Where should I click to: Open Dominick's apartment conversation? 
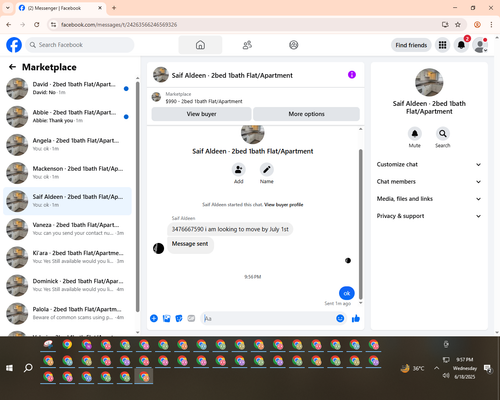(x=68, y=285)
